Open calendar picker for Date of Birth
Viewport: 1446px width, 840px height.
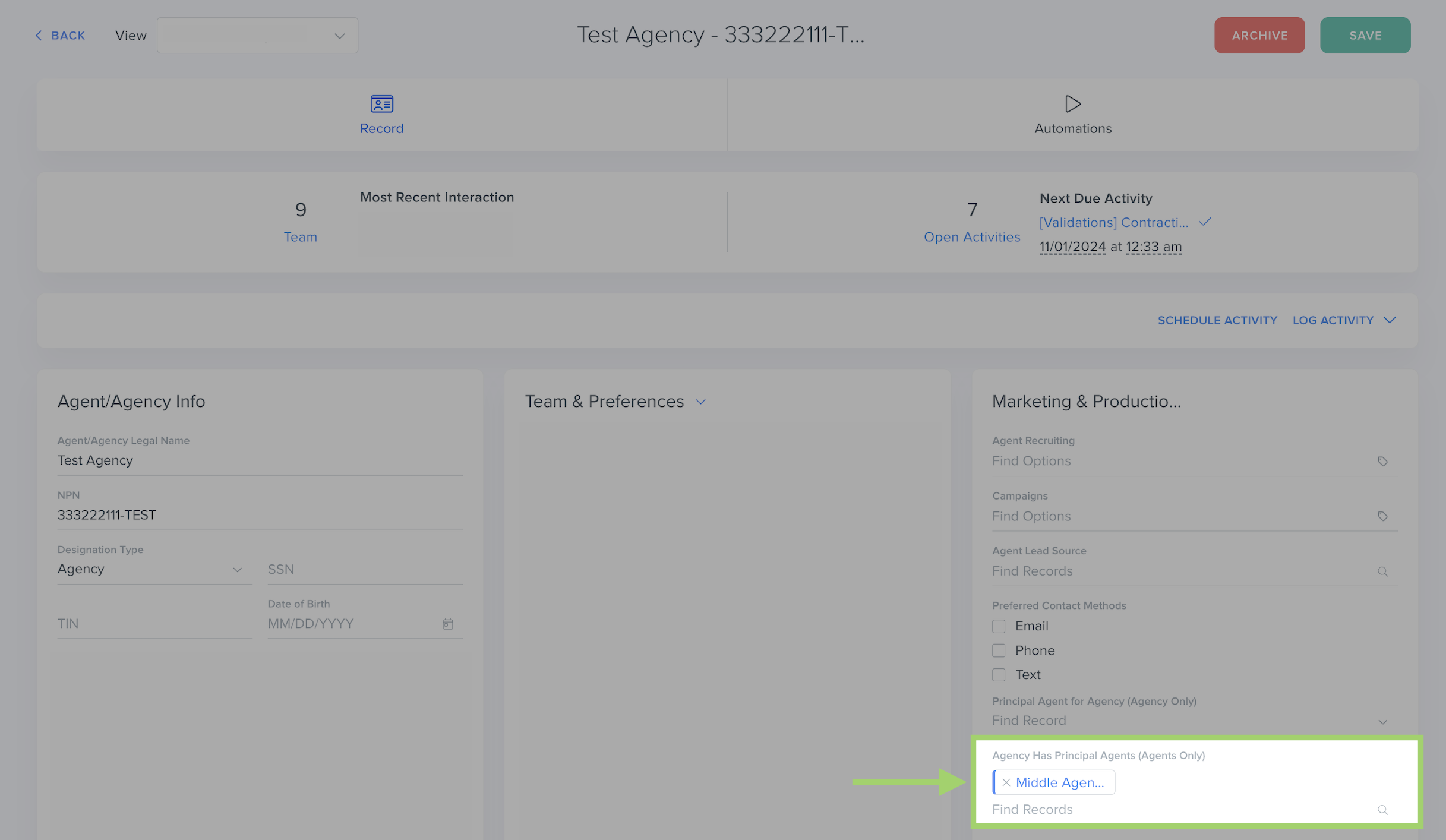448,624
